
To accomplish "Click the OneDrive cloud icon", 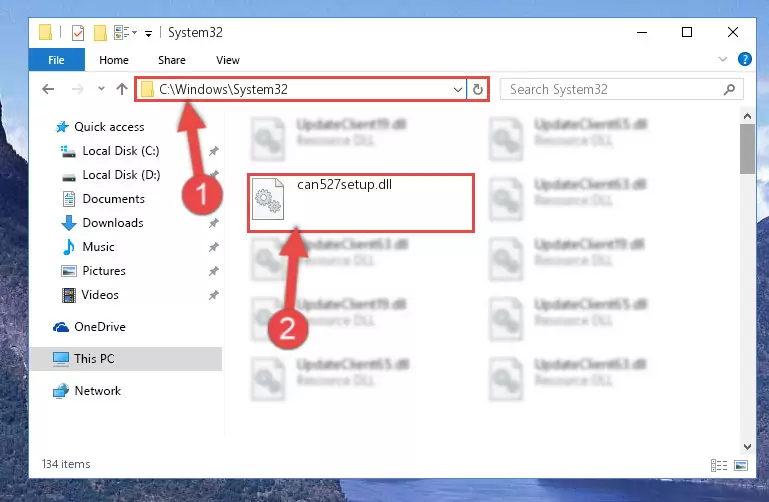I will tap(61, 327).
